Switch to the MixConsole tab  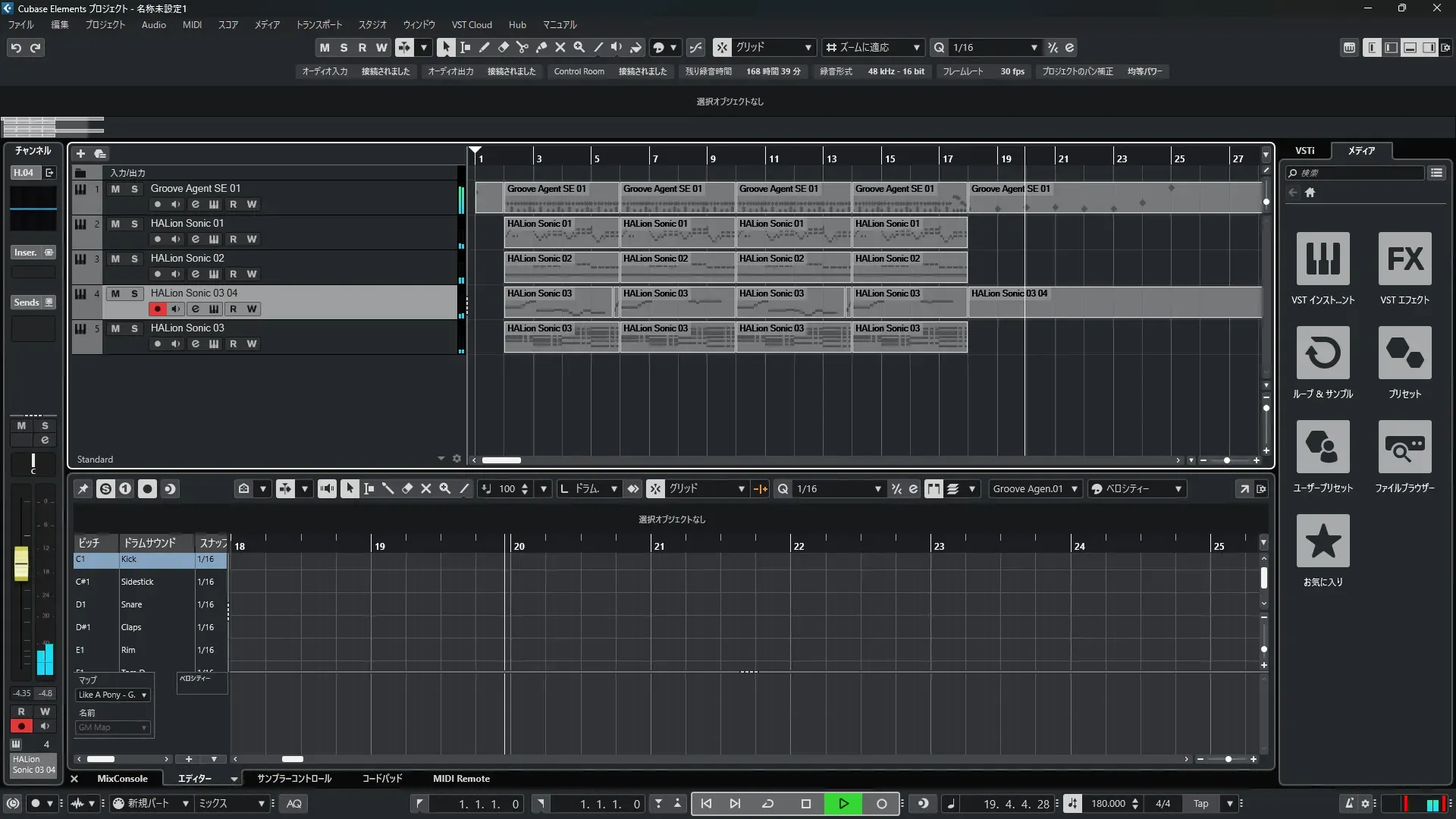(122, 779)
